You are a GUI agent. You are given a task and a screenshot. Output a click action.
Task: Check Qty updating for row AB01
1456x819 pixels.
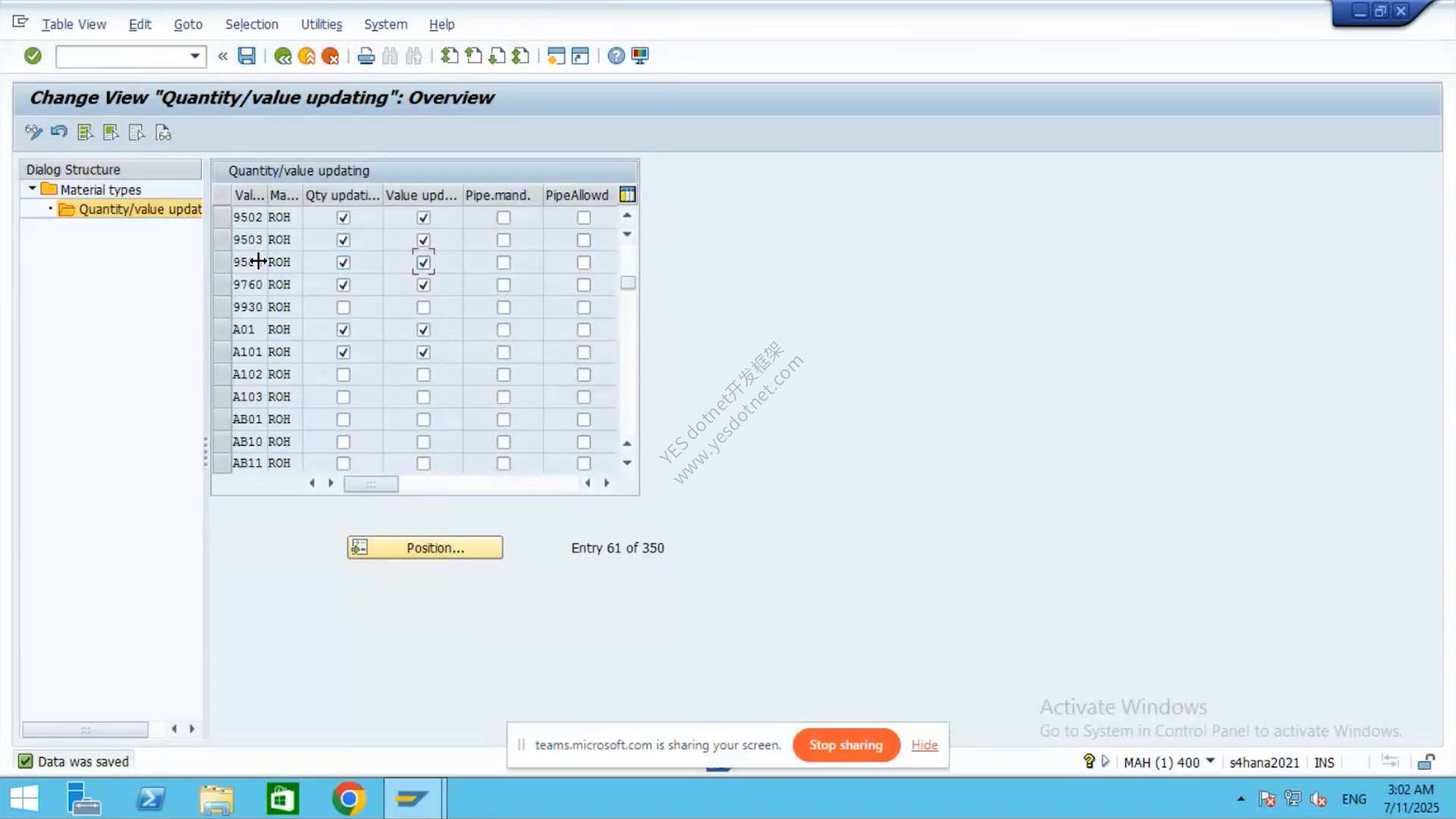click(344, 420)
